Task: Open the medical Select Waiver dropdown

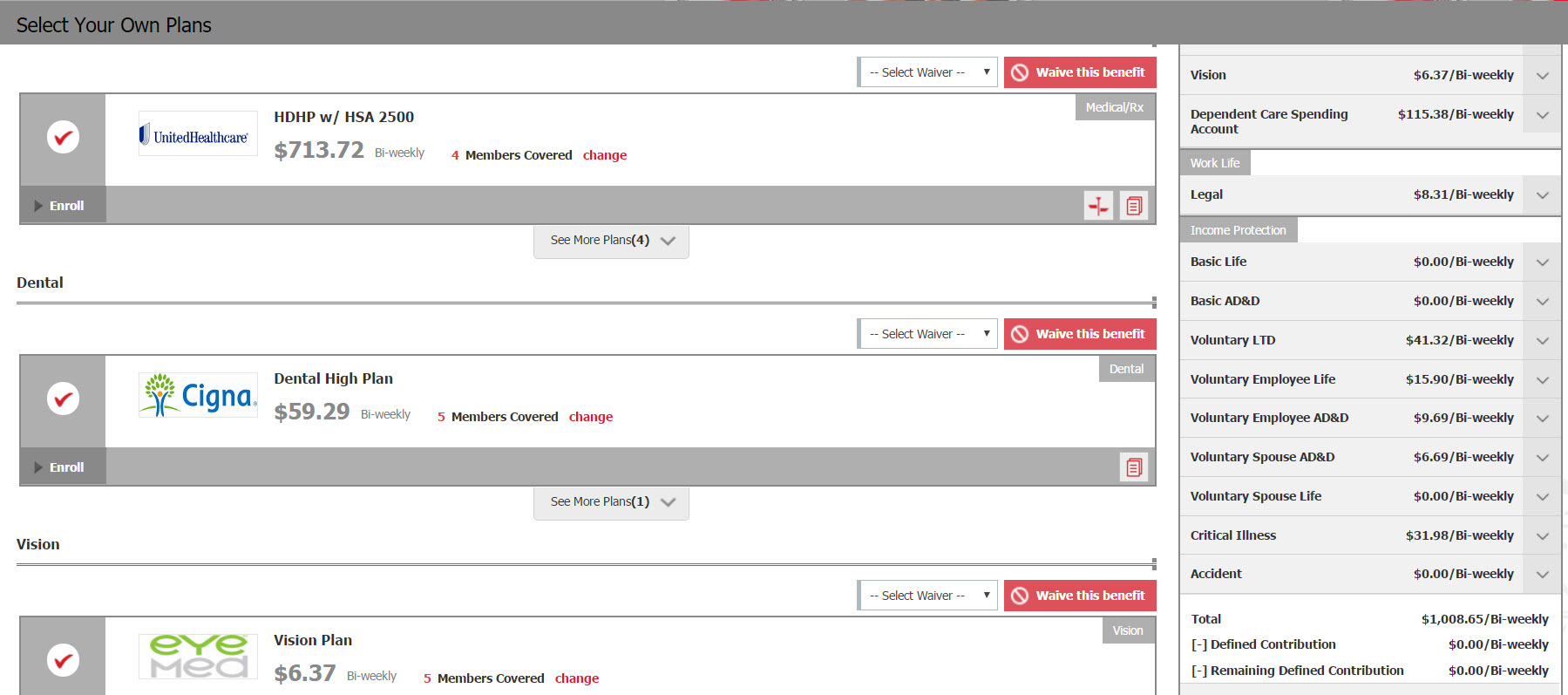Action: pos(927,72)
